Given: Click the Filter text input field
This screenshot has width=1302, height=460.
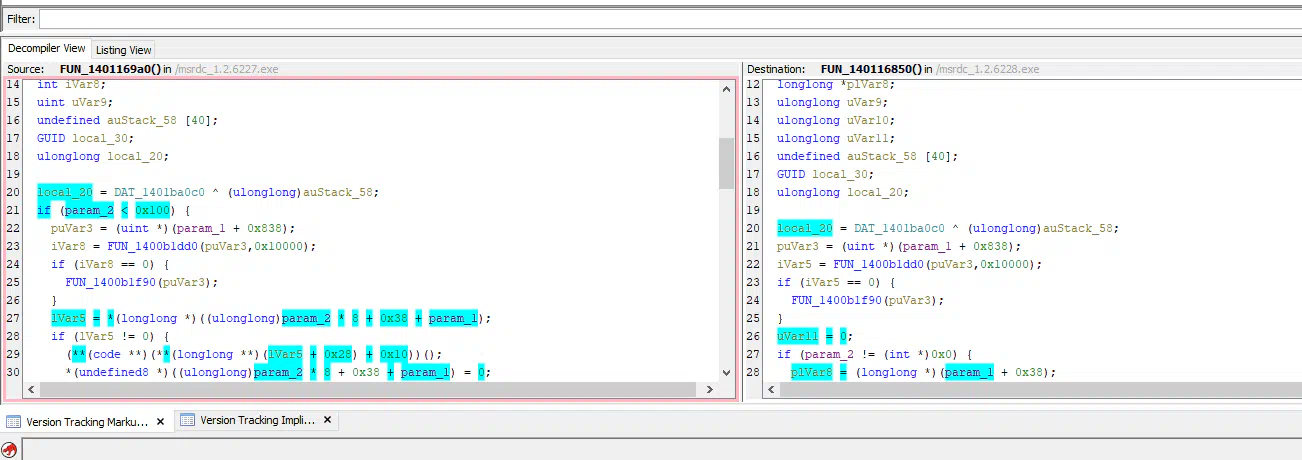Looking at the screenshot, I should pyautogui.click(x=669, y=19).
